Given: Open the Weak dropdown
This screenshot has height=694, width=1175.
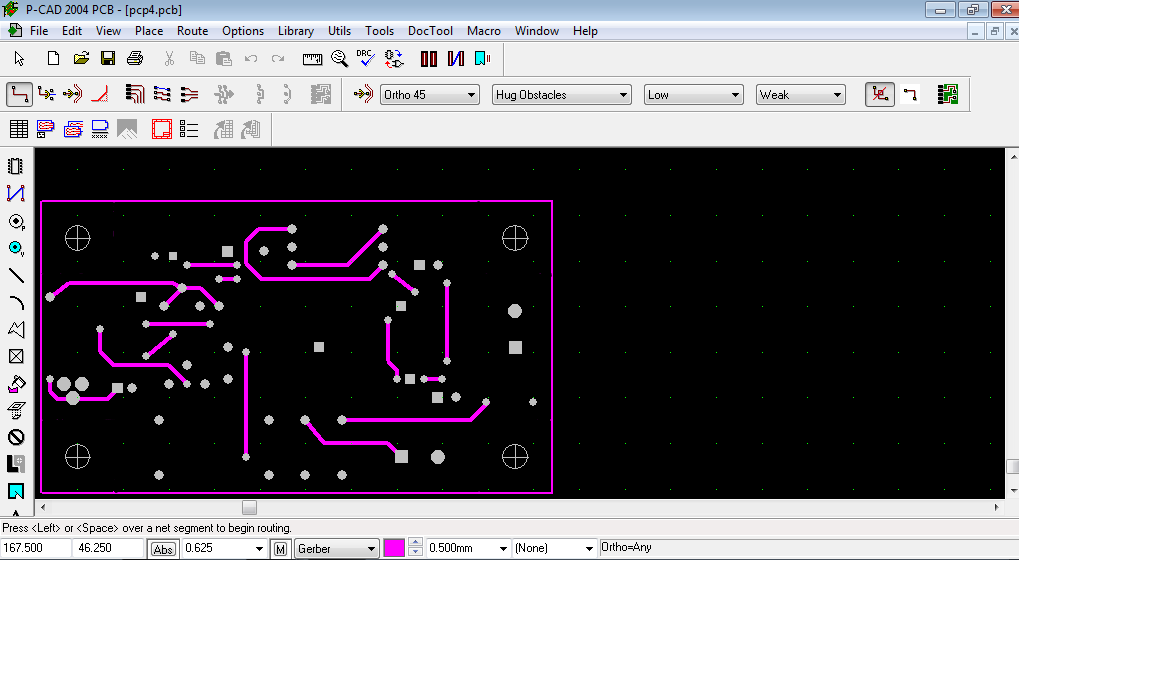Looking at the screenshot, I should [x=801, y=94].
